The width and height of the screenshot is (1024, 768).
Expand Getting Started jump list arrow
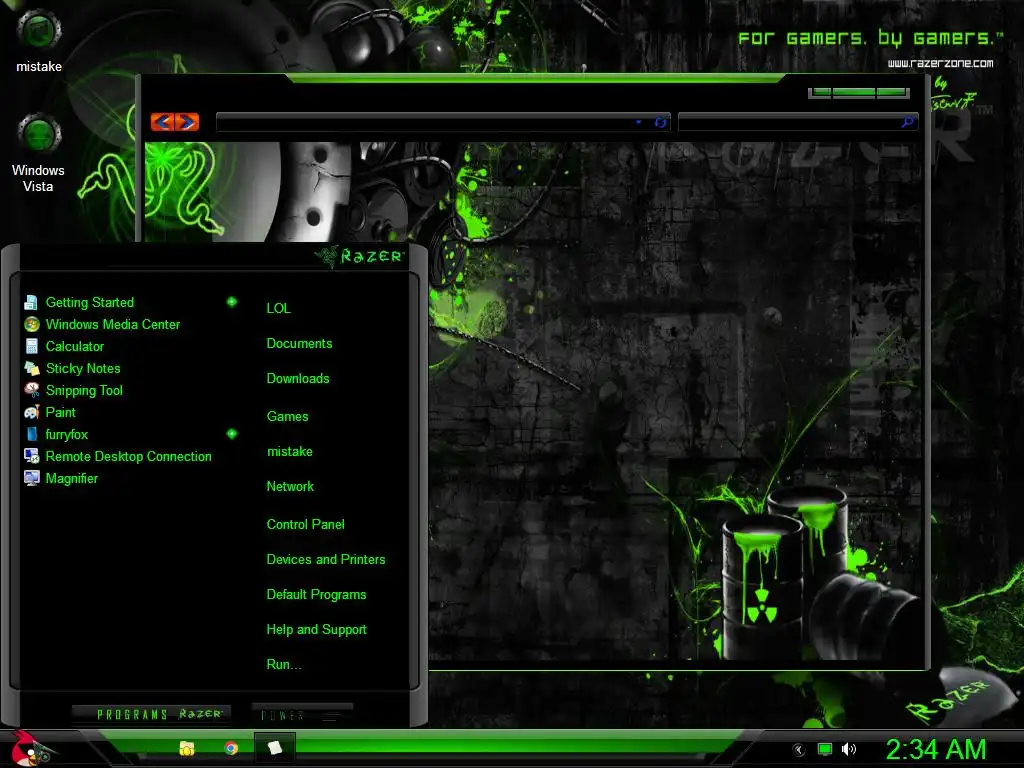click(x=232, y=302)
